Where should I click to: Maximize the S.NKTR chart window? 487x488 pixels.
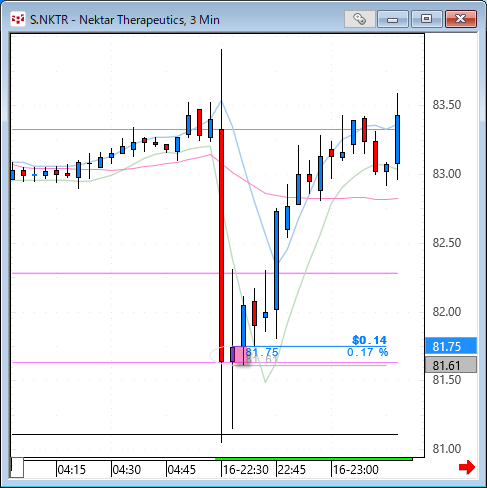tap(426, 19)
